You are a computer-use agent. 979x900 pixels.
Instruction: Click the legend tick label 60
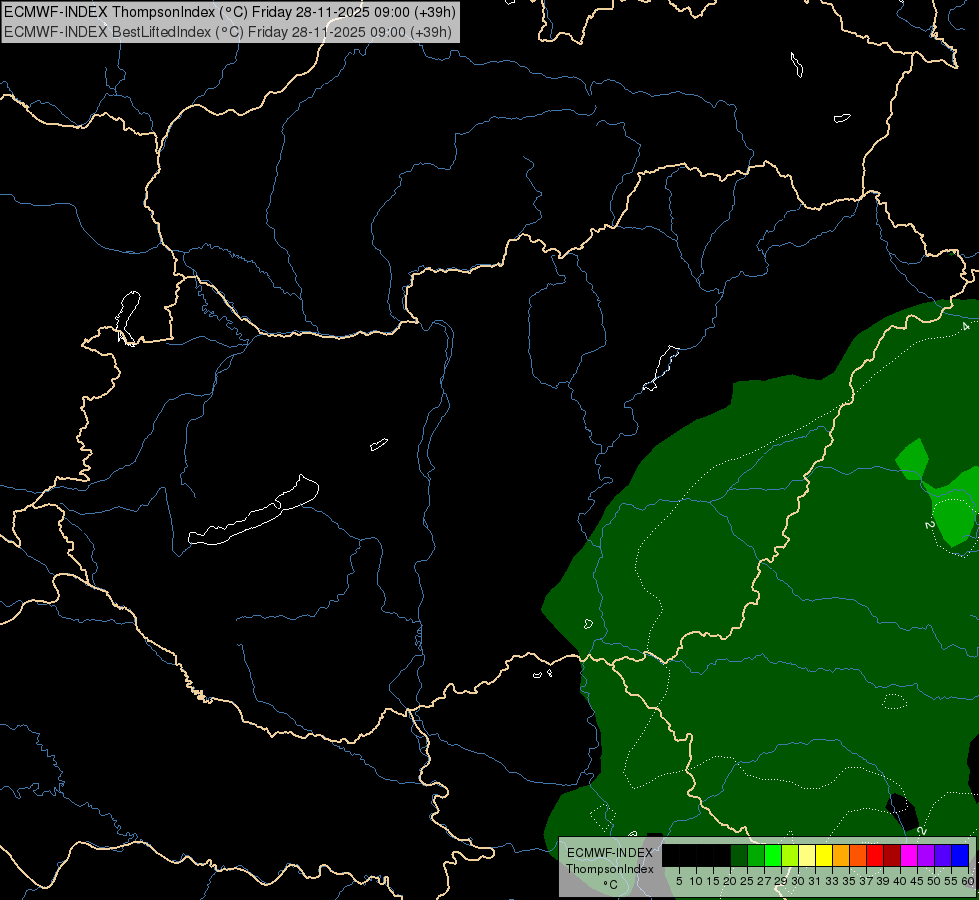[967, 881]
